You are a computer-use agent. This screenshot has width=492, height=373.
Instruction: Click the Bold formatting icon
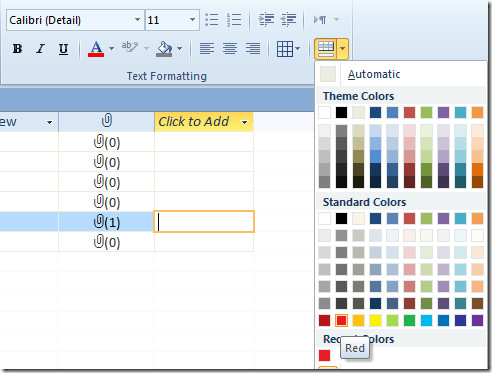click(x=17, y=49)
